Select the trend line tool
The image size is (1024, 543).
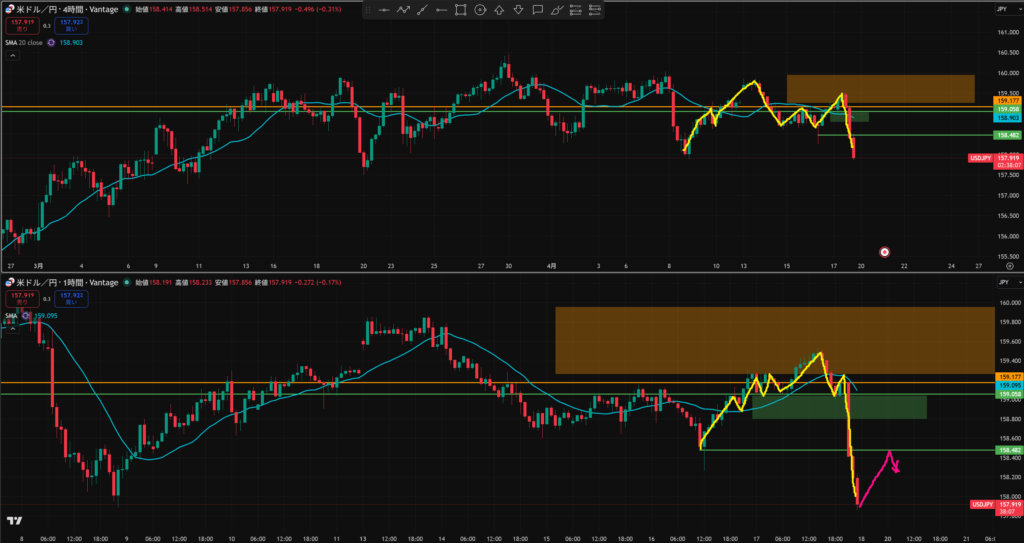point(422,10)
